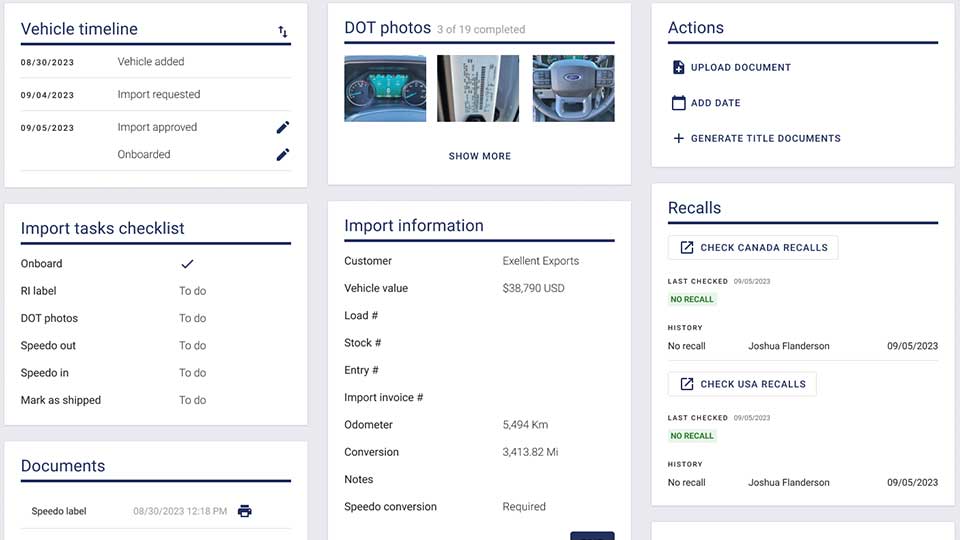
Task: Open the Ford steering wheel DOT photo
Action: click(x=573, y=88)
